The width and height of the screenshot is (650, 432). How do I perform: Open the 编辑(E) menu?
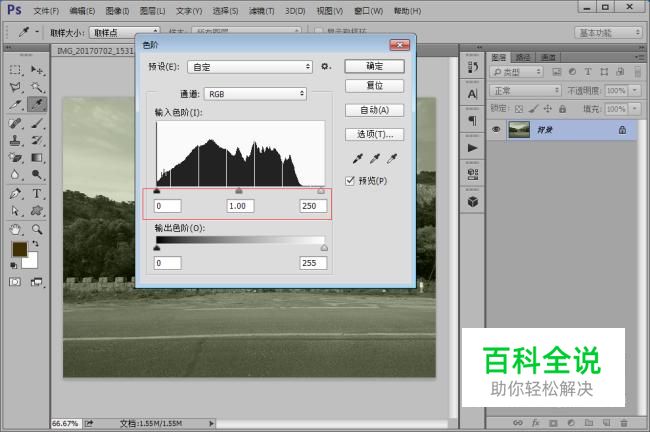82,11
